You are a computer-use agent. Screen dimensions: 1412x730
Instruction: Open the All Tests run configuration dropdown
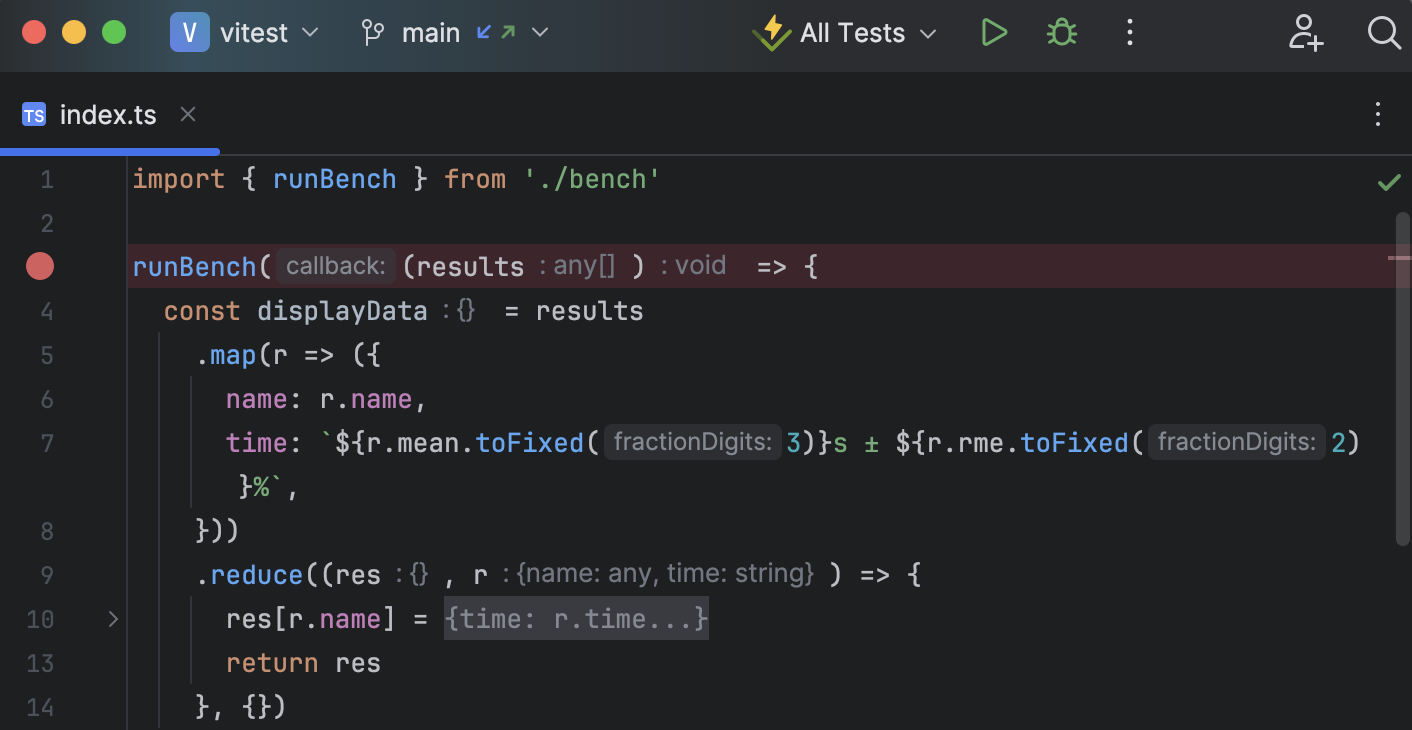[928, 32]
